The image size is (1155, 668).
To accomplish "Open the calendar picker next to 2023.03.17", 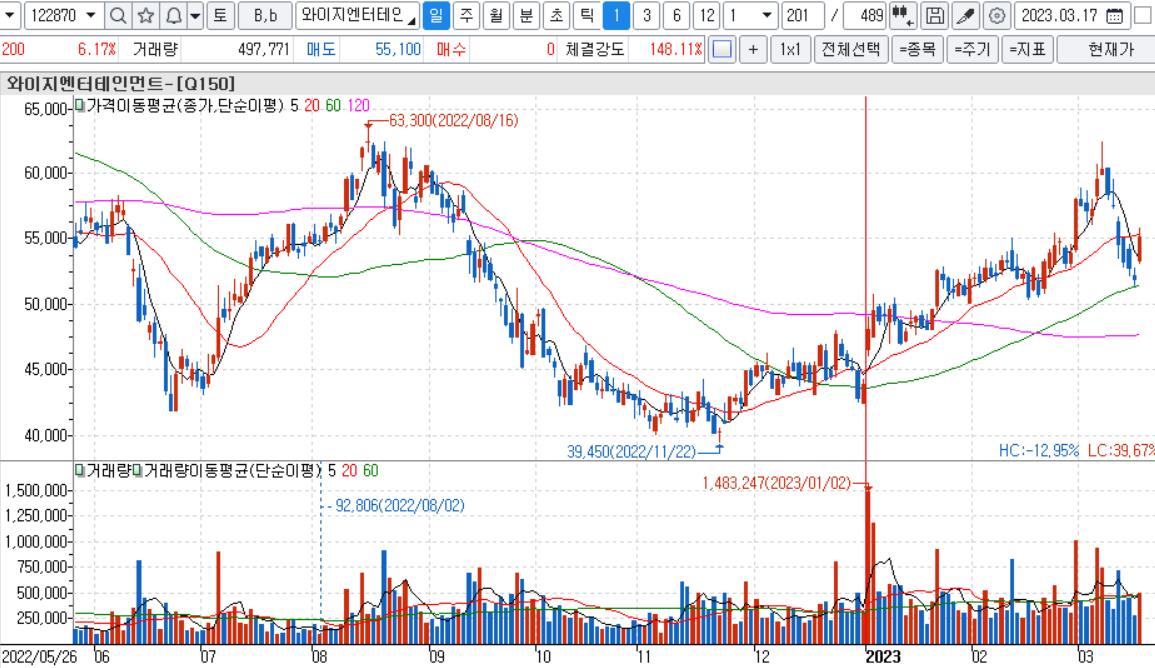I will (1114, 15).
